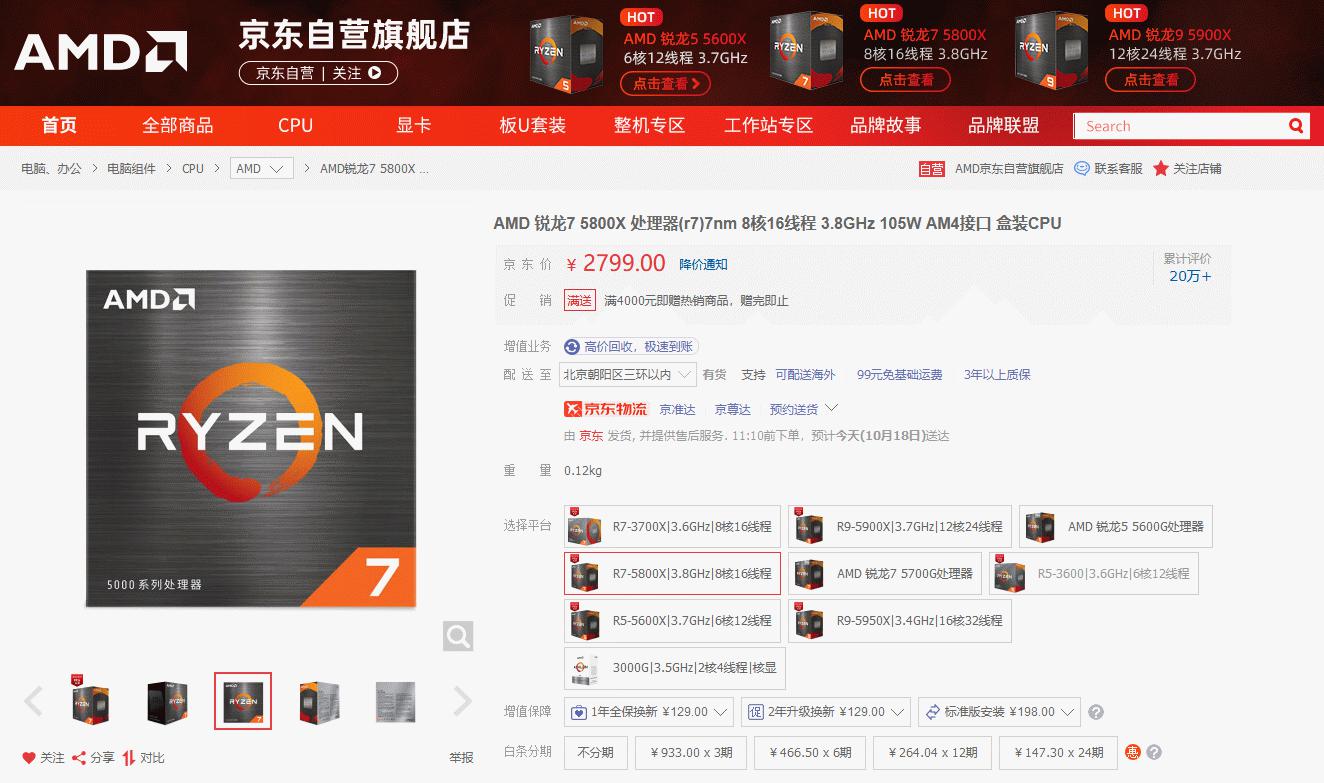Click the heart 关注 icon below the thumbnails
This screenshot has height=783, width=1324.
[29, 758]
